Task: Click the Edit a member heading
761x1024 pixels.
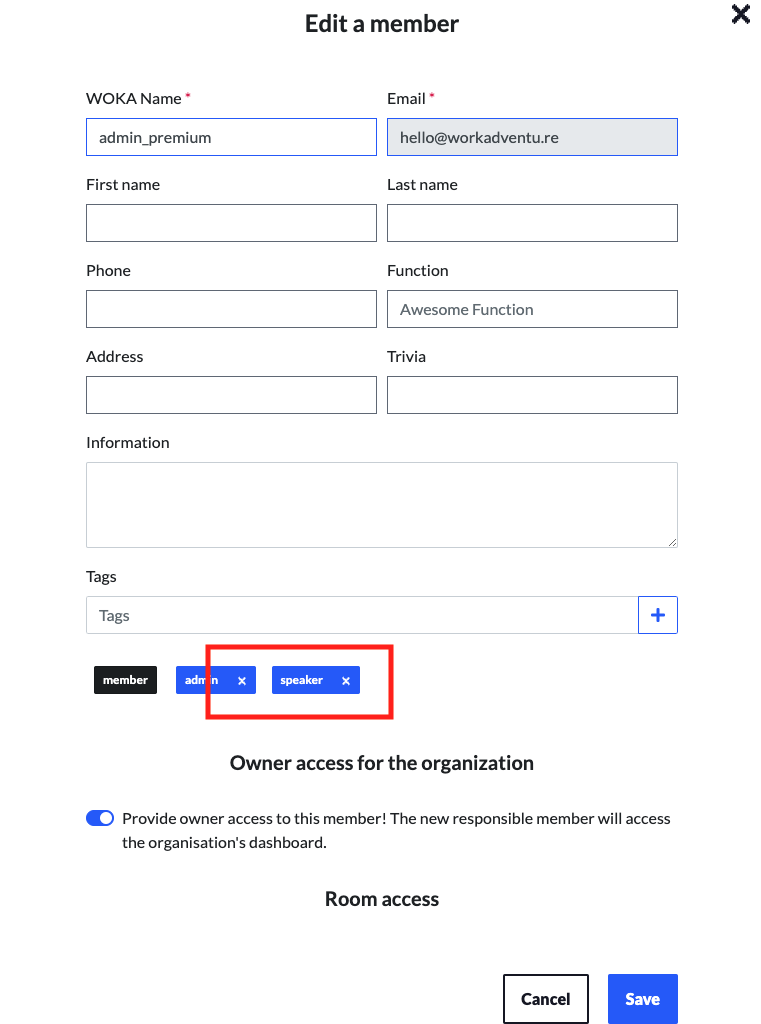Action: 381,23
